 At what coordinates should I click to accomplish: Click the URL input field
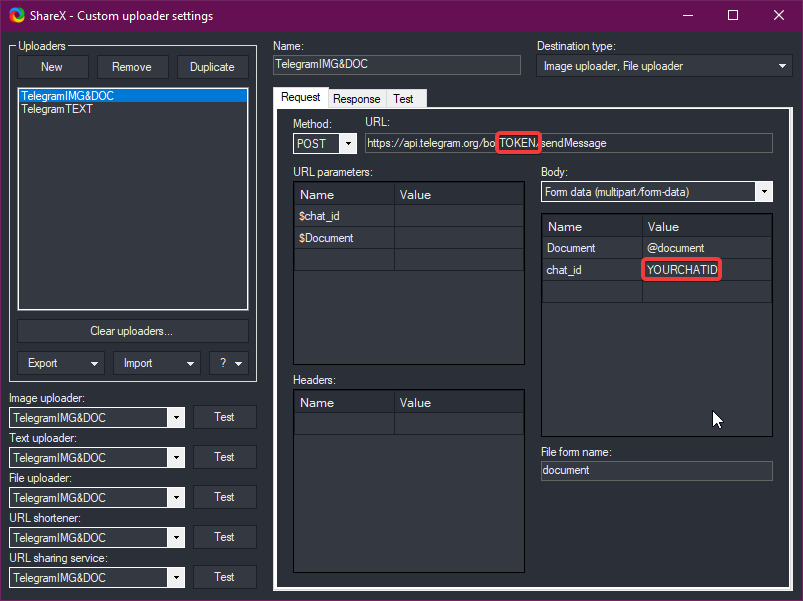(568, 143)
